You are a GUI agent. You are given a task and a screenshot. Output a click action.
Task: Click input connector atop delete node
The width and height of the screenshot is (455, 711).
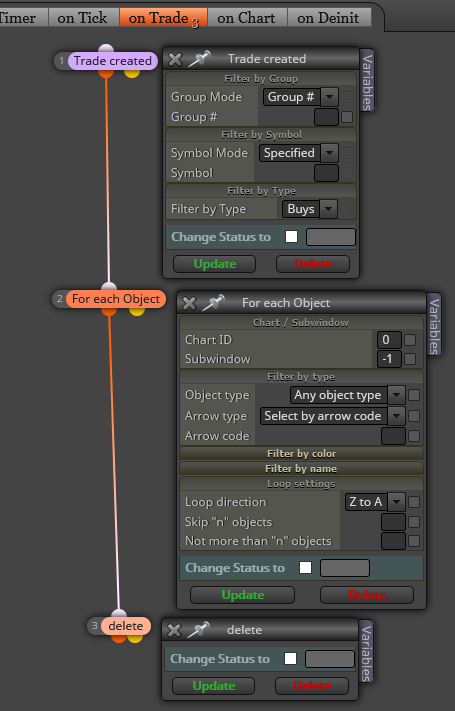(x=118, y=614)
